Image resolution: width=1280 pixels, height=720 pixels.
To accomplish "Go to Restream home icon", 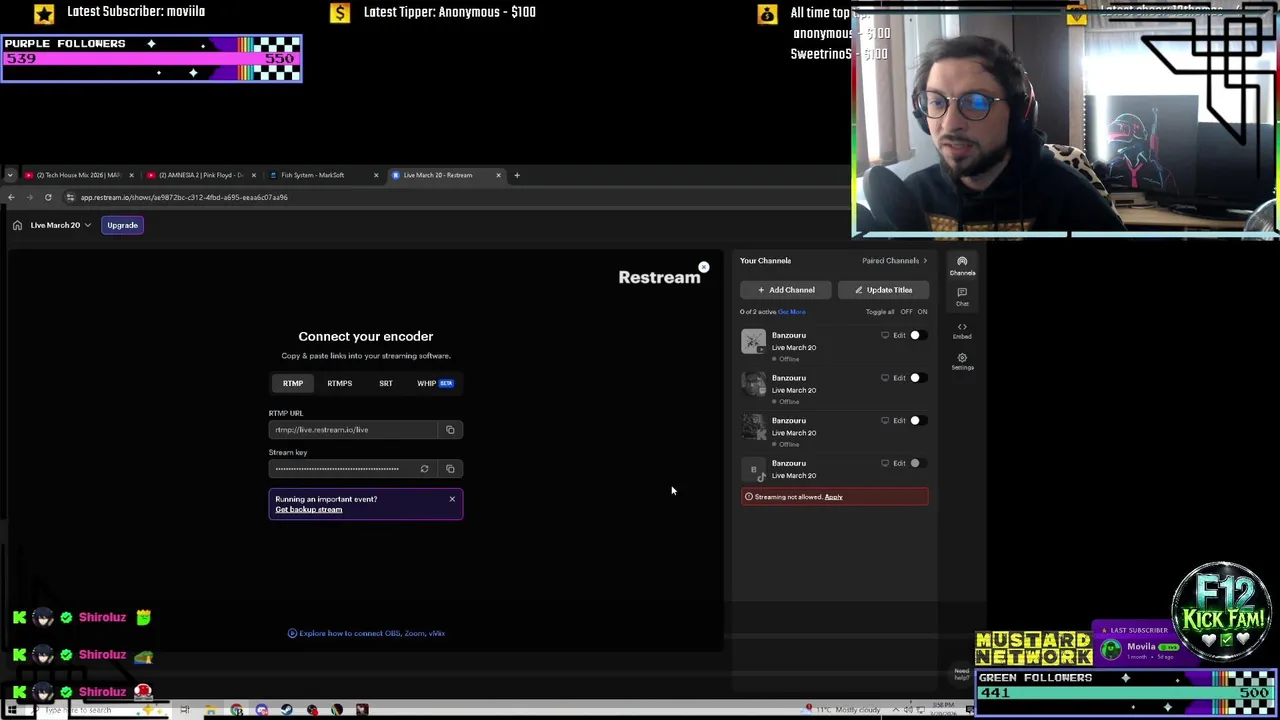I will coord(17,225).
